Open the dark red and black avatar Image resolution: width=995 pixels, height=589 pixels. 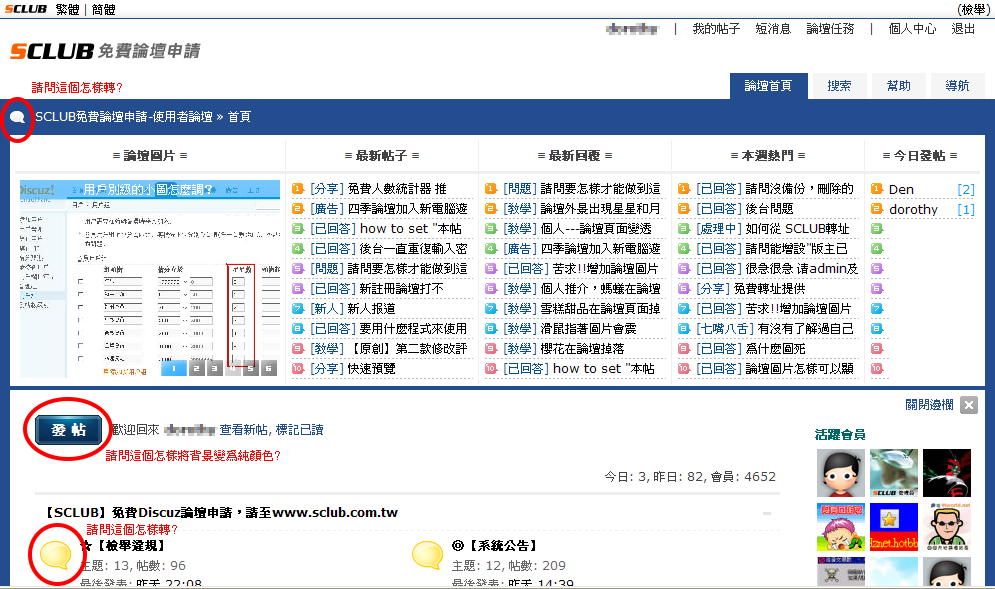(947, 473)
